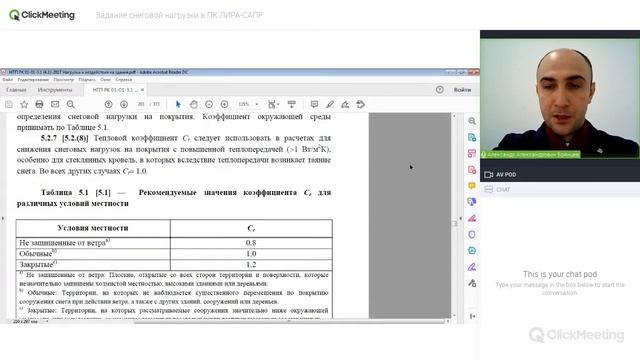Click the star bookmark icon
Image resolution: width=640 pixels, height=360 pixels.
[x=24, y=104]
